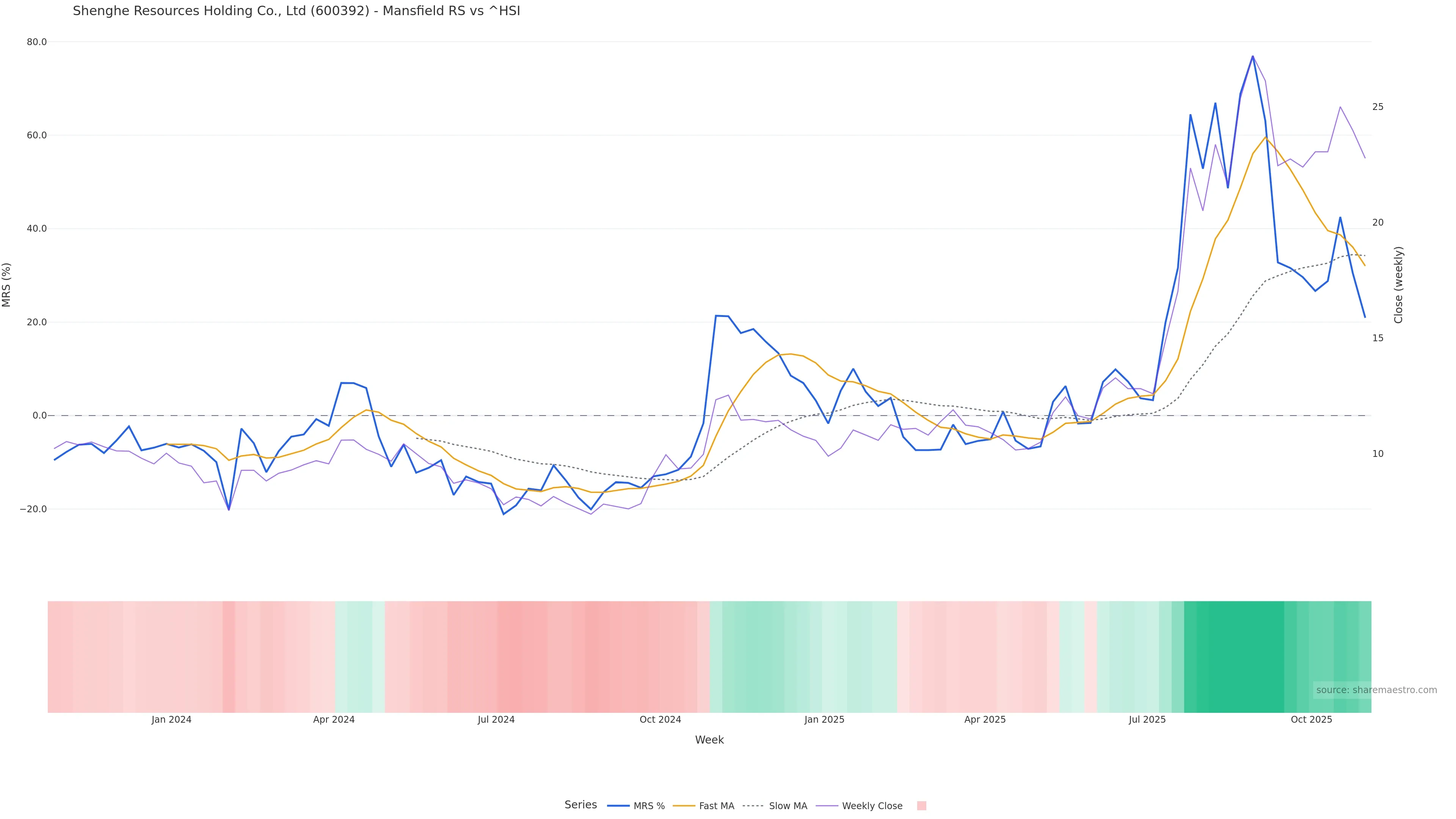Viewport: 1456px width, 819px height.
Task: Click the pink legend color swatch
Action: tap(921, 806)
